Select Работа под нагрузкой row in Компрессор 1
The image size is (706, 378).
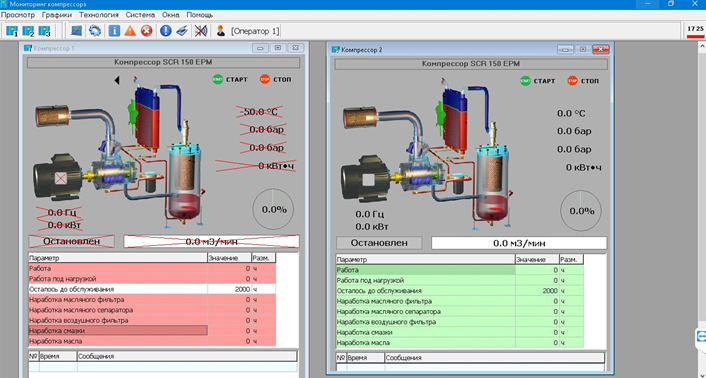tap(152, 279)
